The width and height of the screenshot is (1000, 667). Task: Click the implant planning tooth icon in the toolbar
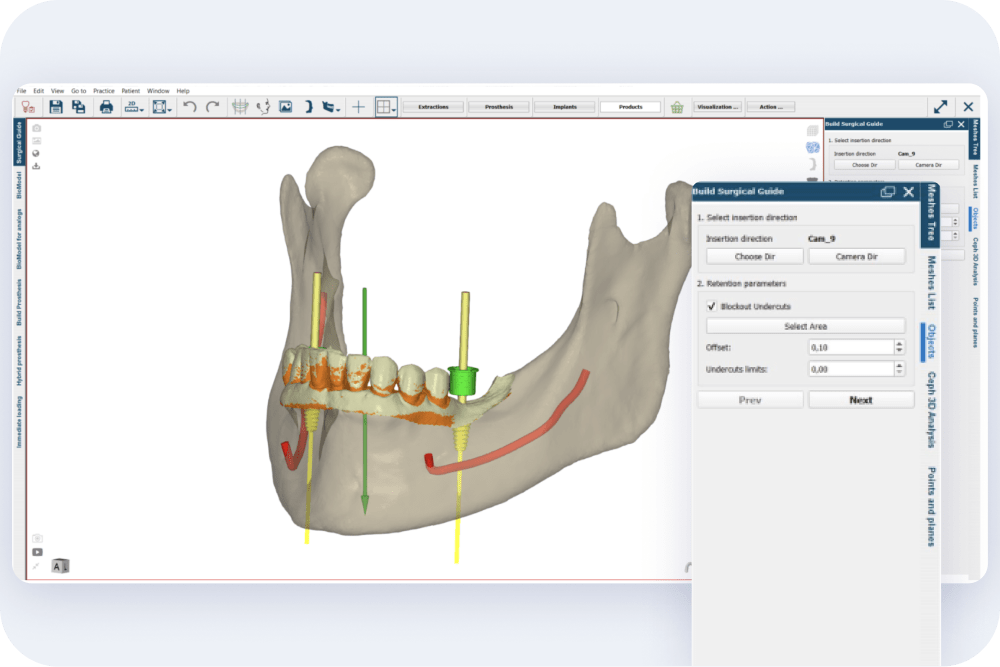(27, 106)
